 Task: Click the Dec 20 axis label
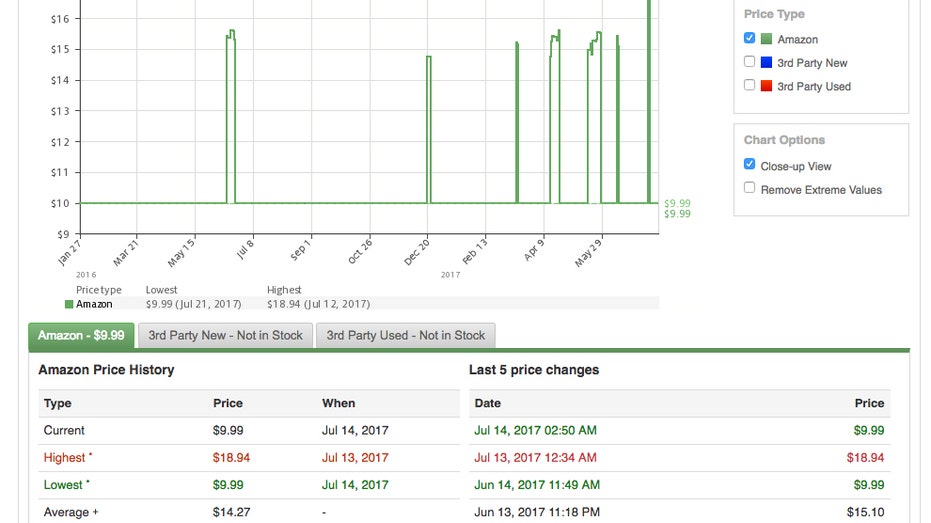417,252
